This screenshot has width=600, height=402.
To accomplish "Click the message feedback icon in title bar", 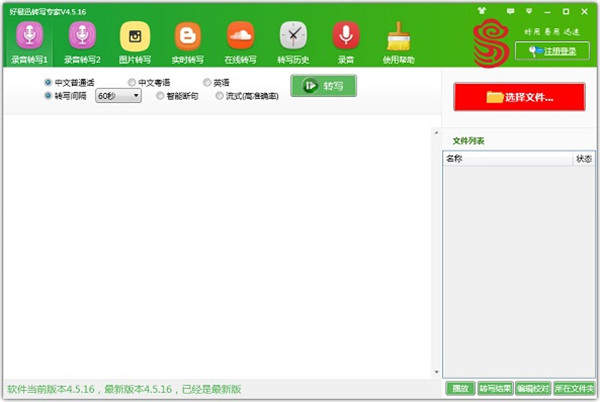I will click(x=510, y=11).
